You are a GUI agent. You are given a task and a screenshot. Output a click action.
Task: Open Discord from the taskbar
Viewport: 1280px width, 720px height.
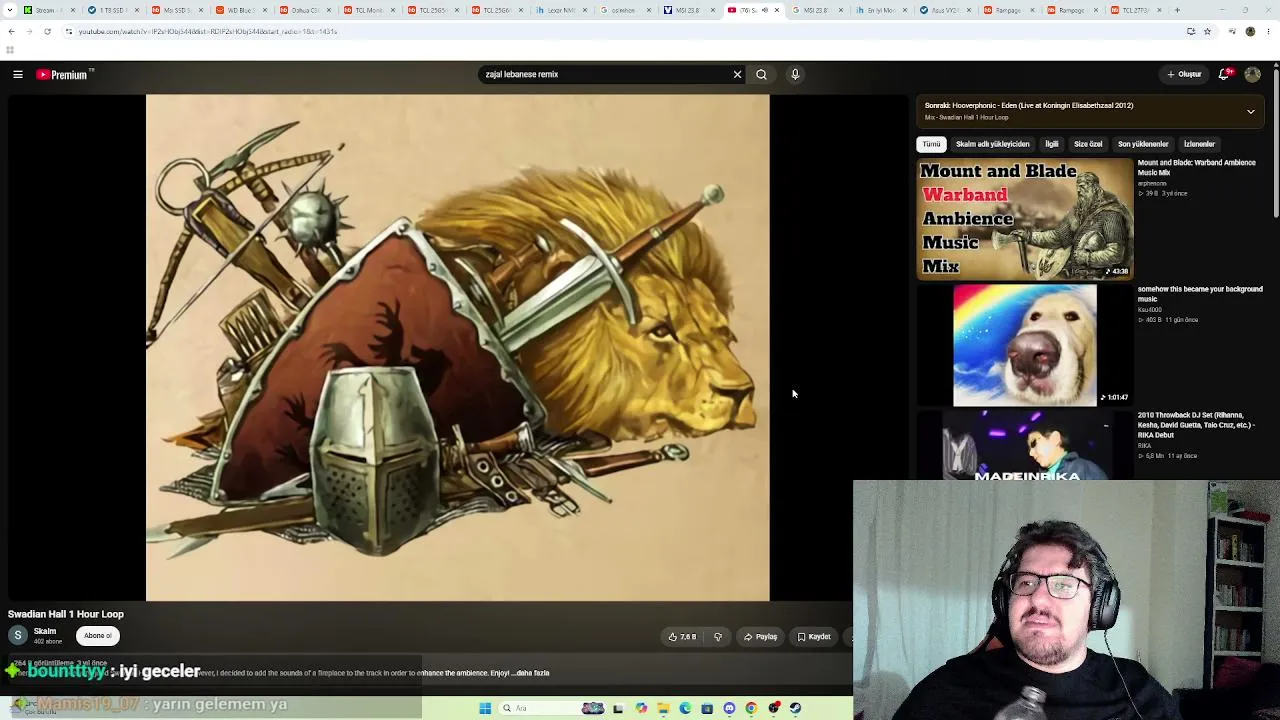[729, 708]
